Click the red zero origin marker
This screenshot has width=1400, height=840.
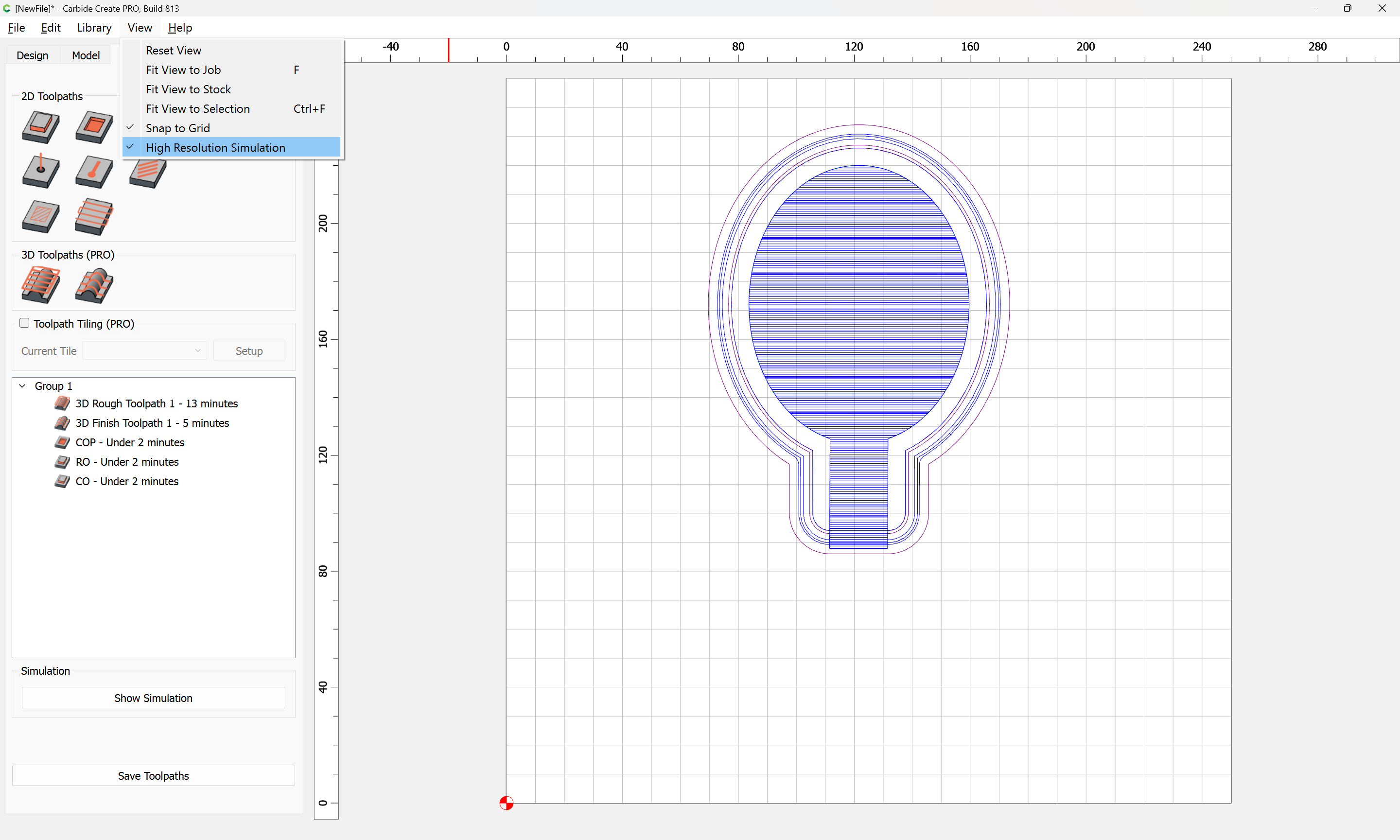click(x=507, y=803)
